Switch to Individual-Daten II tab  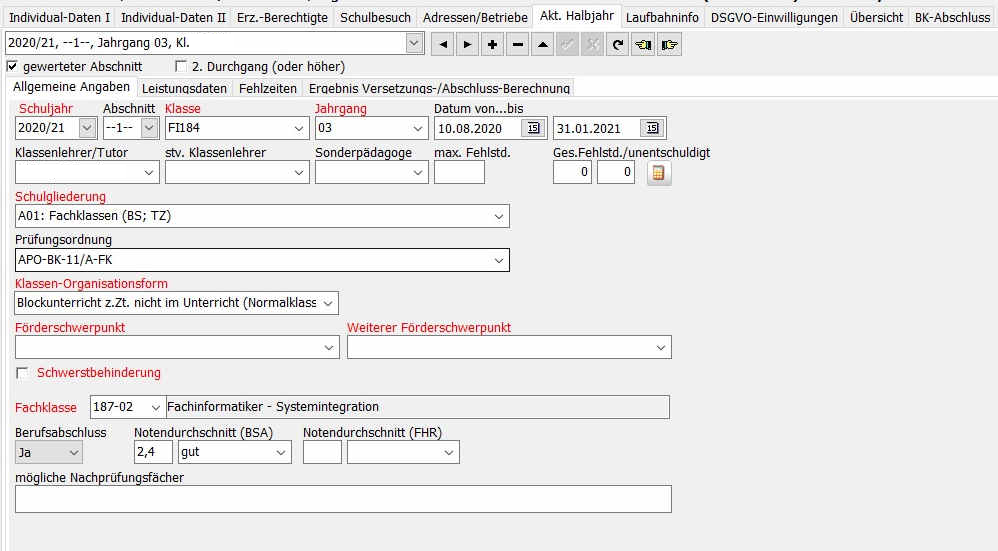(x=173, y=17)
